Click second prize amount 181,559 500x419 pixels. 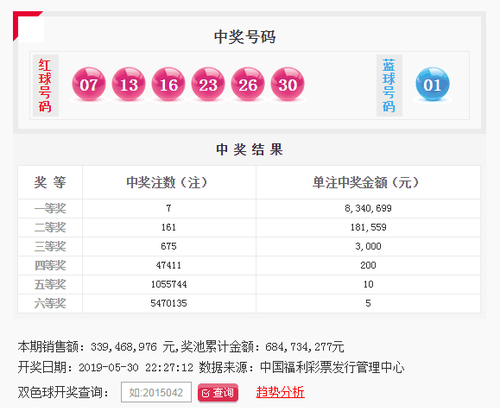[x=368, y=227]
